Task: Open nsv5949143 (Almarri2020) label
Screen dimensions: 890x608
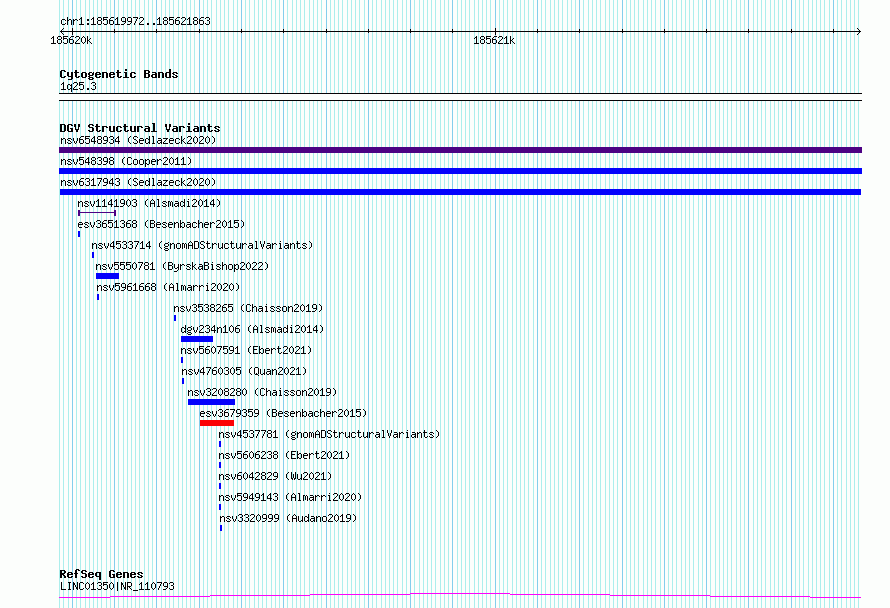Action: (290, 497)
